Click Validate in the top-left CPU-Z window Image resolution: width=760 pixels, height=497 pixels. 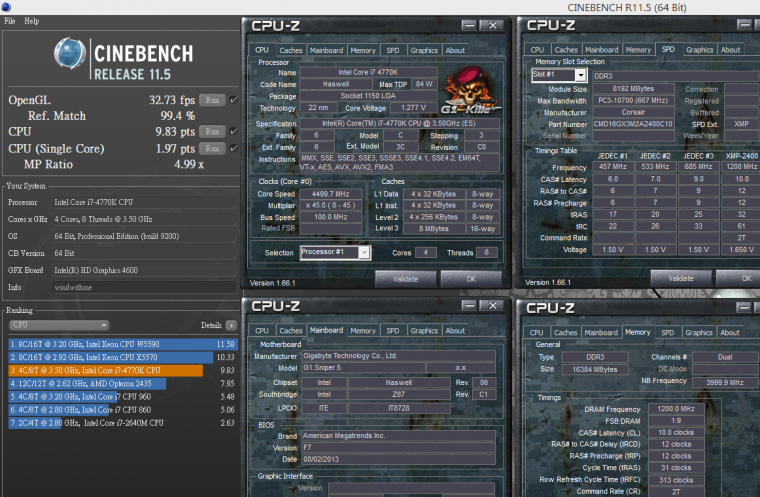405,279
